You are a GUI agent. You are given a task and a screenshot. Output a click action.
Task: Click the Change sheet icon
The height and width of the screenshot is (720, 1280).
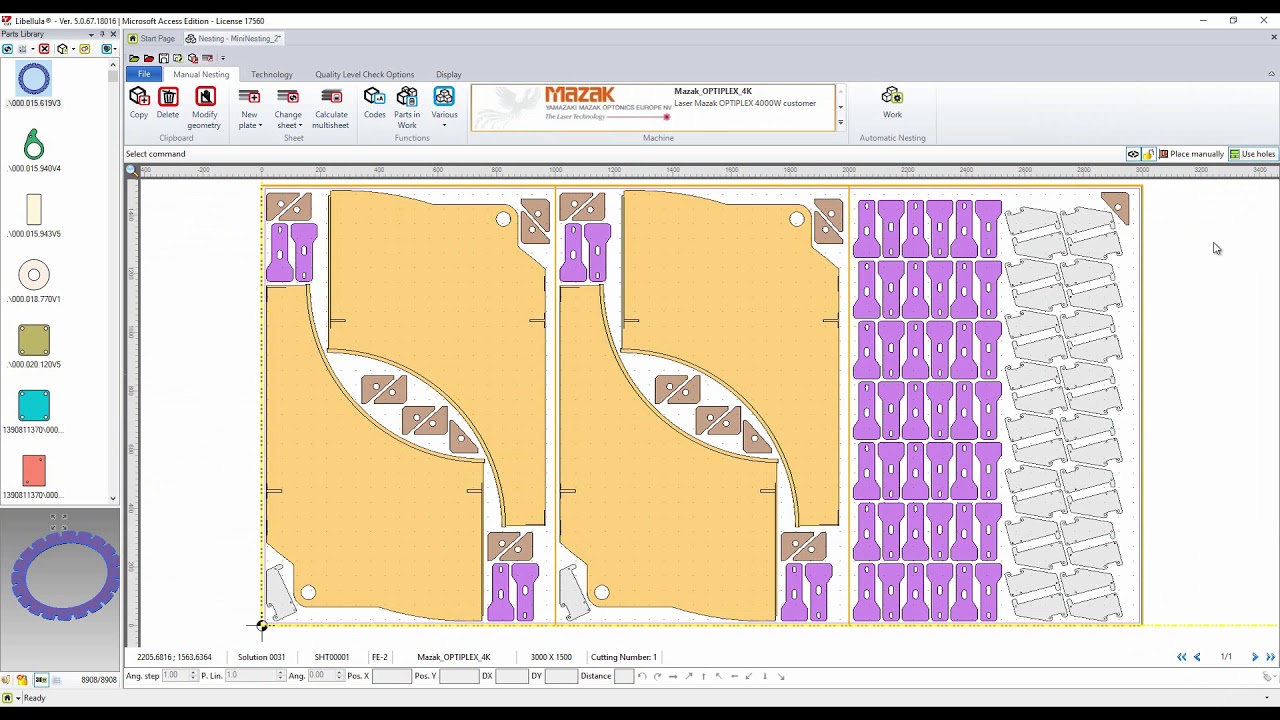(x=288, y=97)
